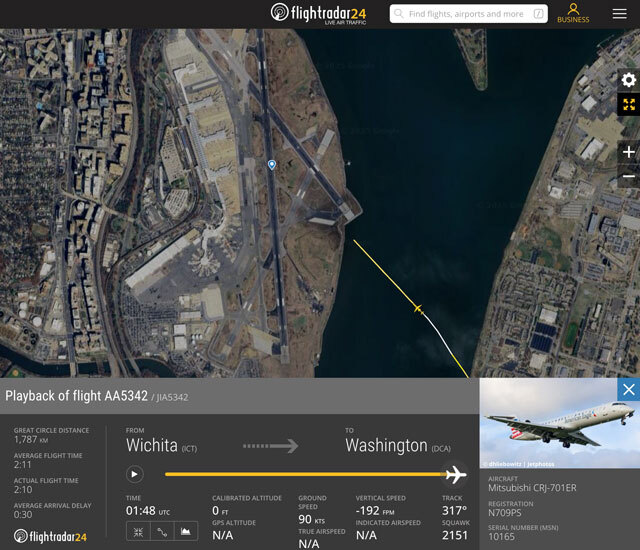
Task: Open map settings gear
Action: pyautogui.click(x=629, y=80)
